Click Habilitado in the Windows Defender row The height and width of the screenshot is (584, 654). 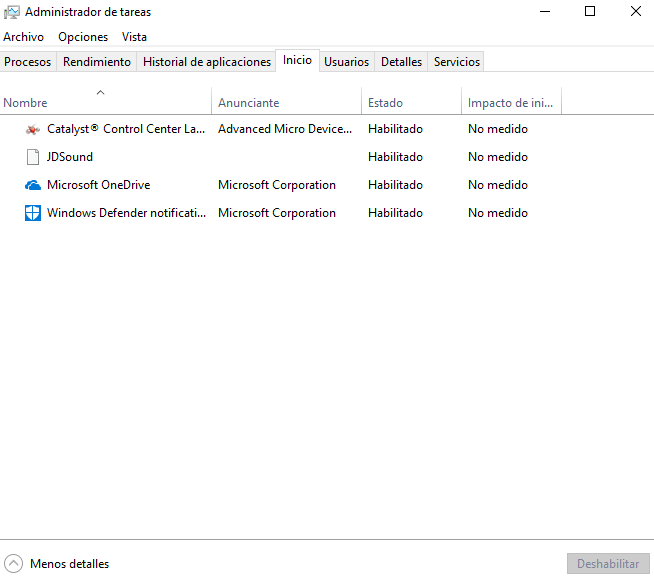pyautogui.click(x=395, y=213)
